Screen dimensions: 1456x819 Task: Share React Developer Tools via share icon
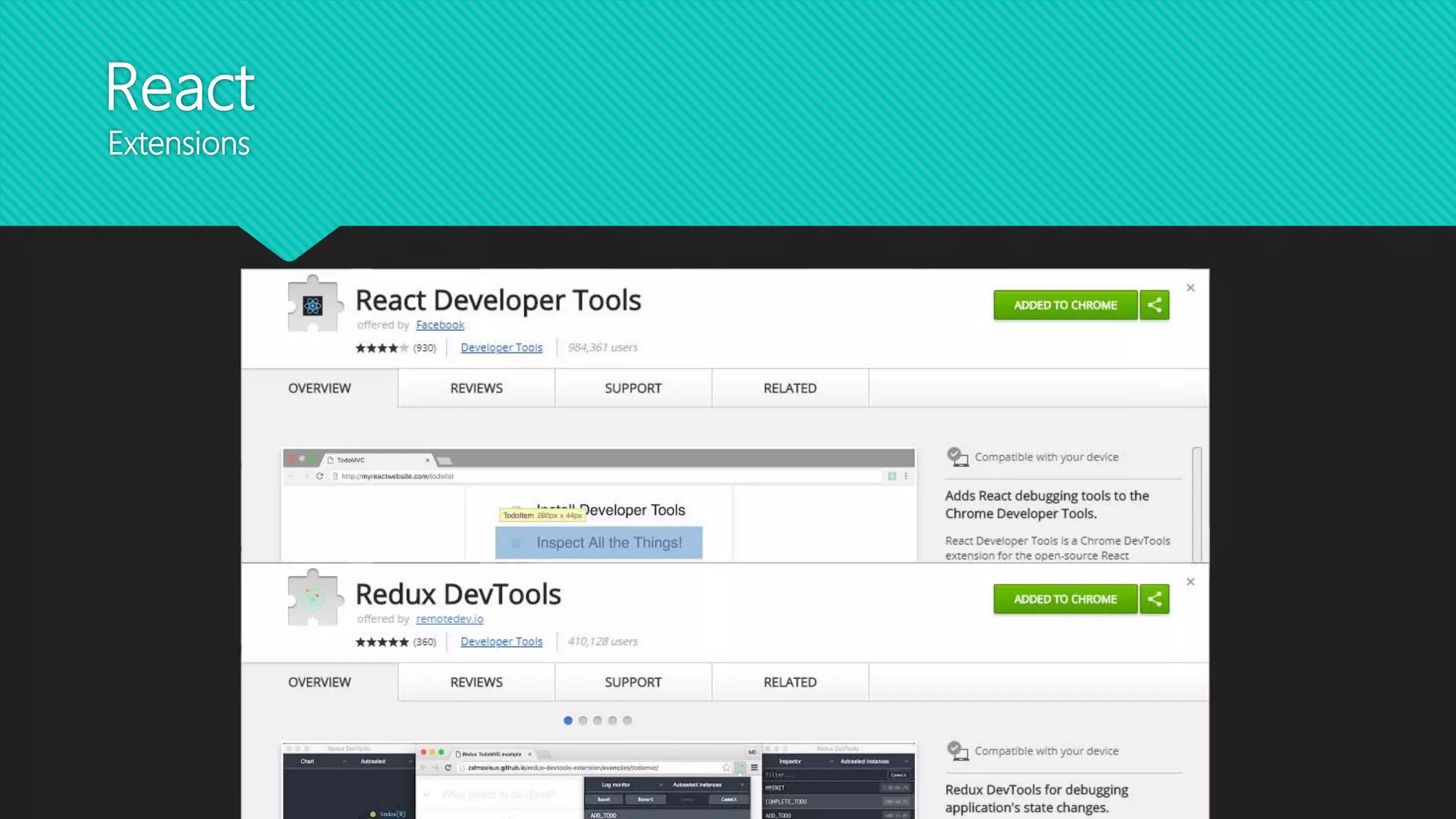tap(1155, 305)
